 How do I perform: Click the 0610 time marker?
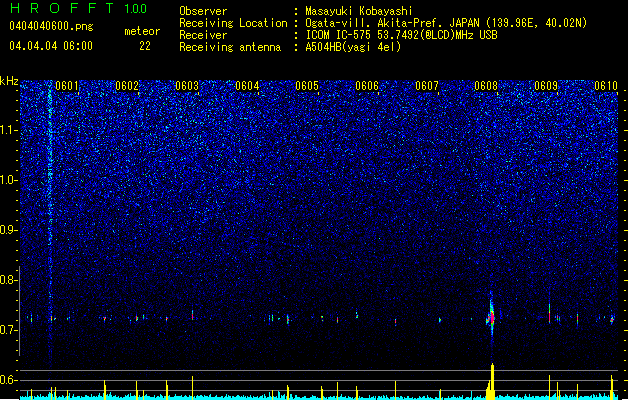click(x=606, y=86)
